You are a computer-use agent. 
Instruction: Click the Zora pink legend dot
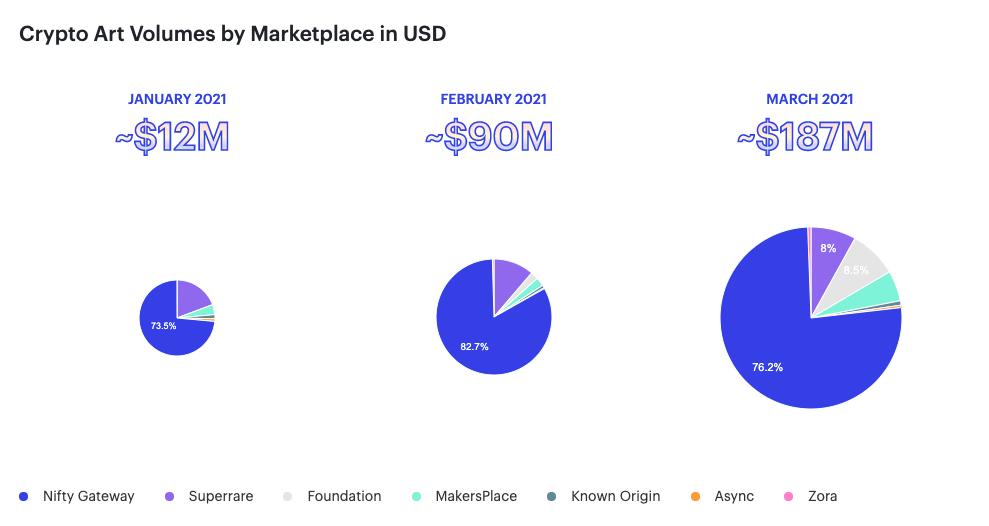click(789, 496)
